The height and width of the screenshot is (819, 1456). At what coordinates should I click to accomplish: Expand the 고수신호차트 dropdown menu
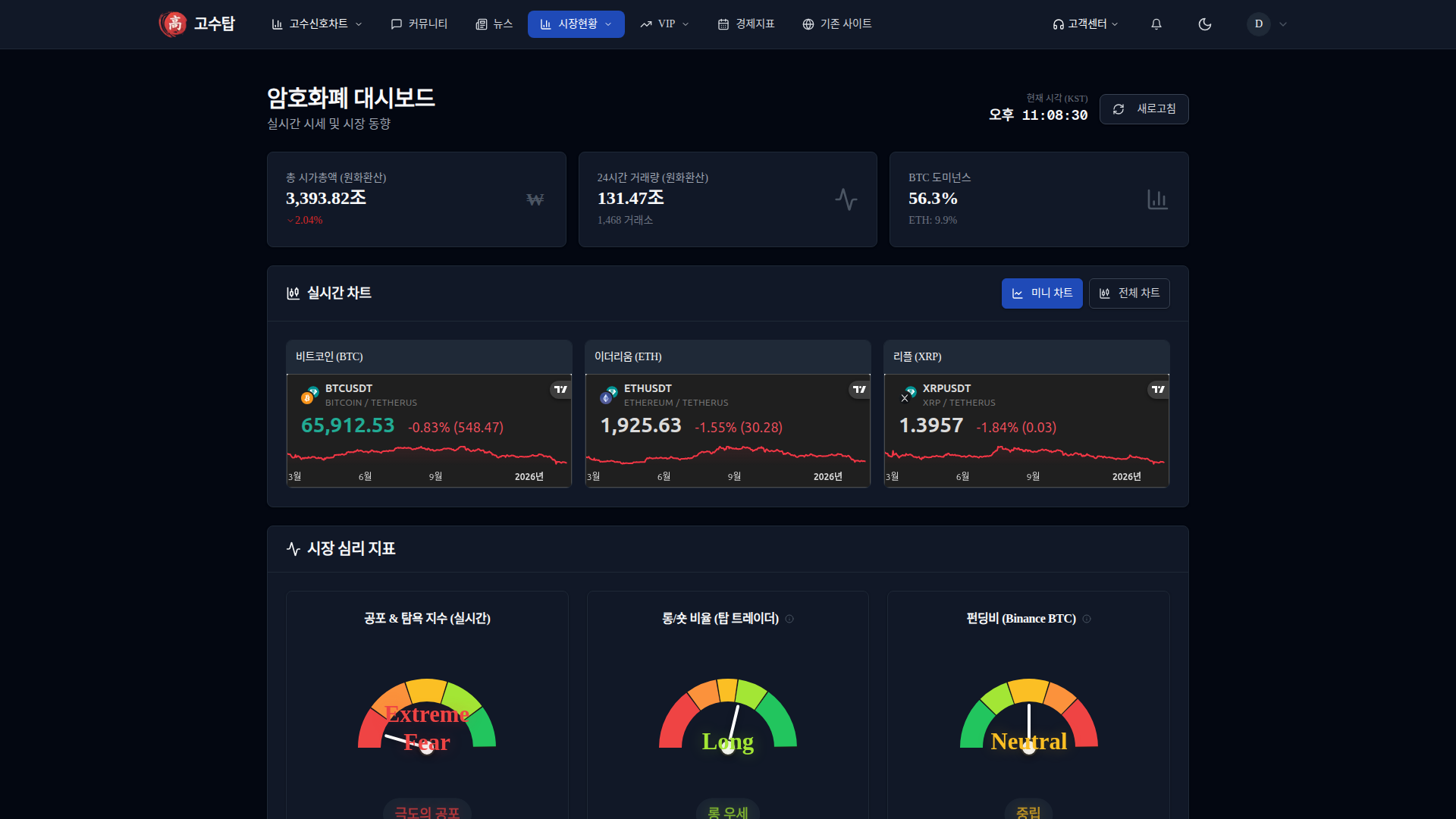pos(317,24)
